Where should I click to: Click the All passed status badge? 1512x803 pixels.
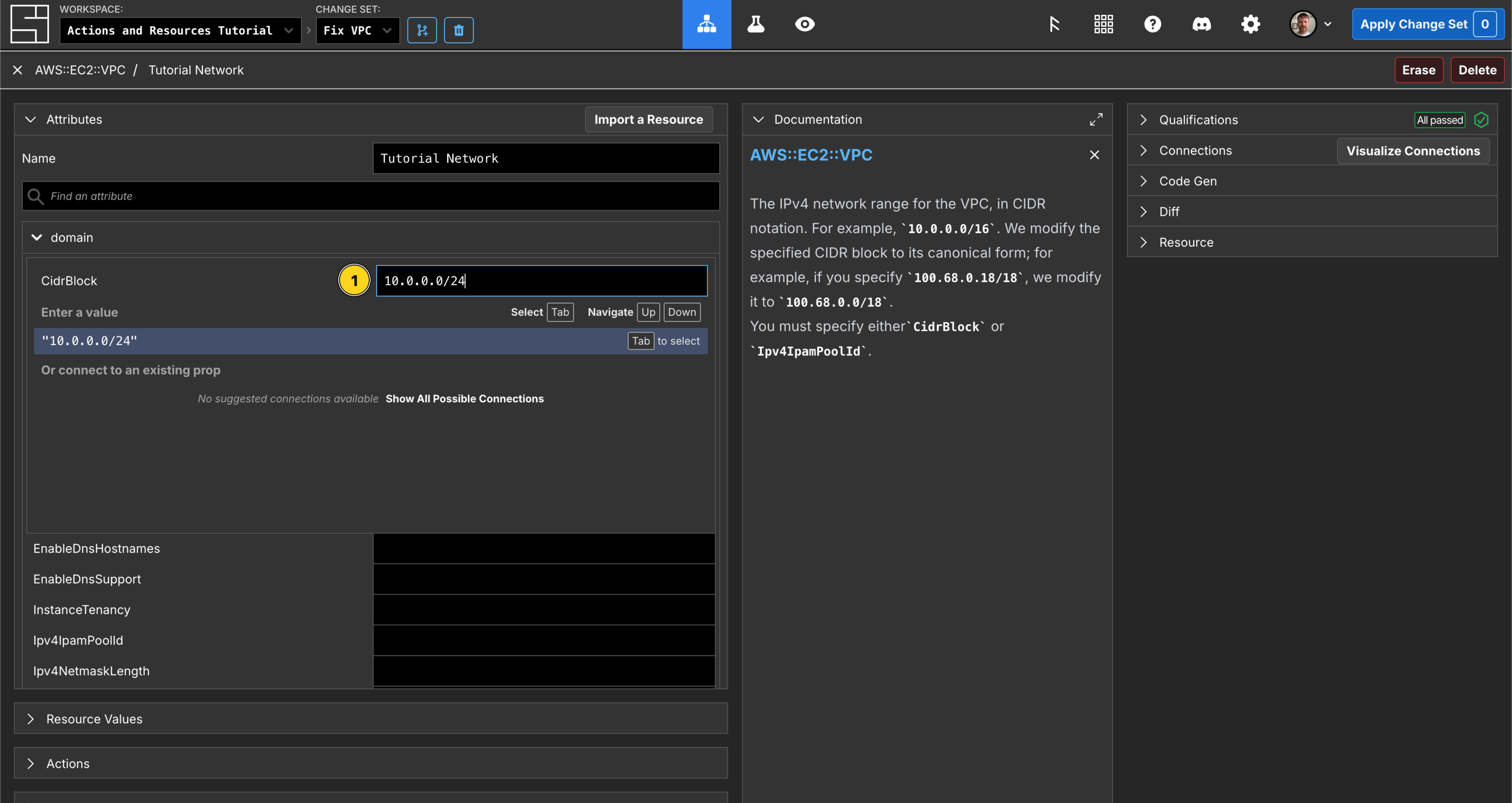tap(1439, 120)
